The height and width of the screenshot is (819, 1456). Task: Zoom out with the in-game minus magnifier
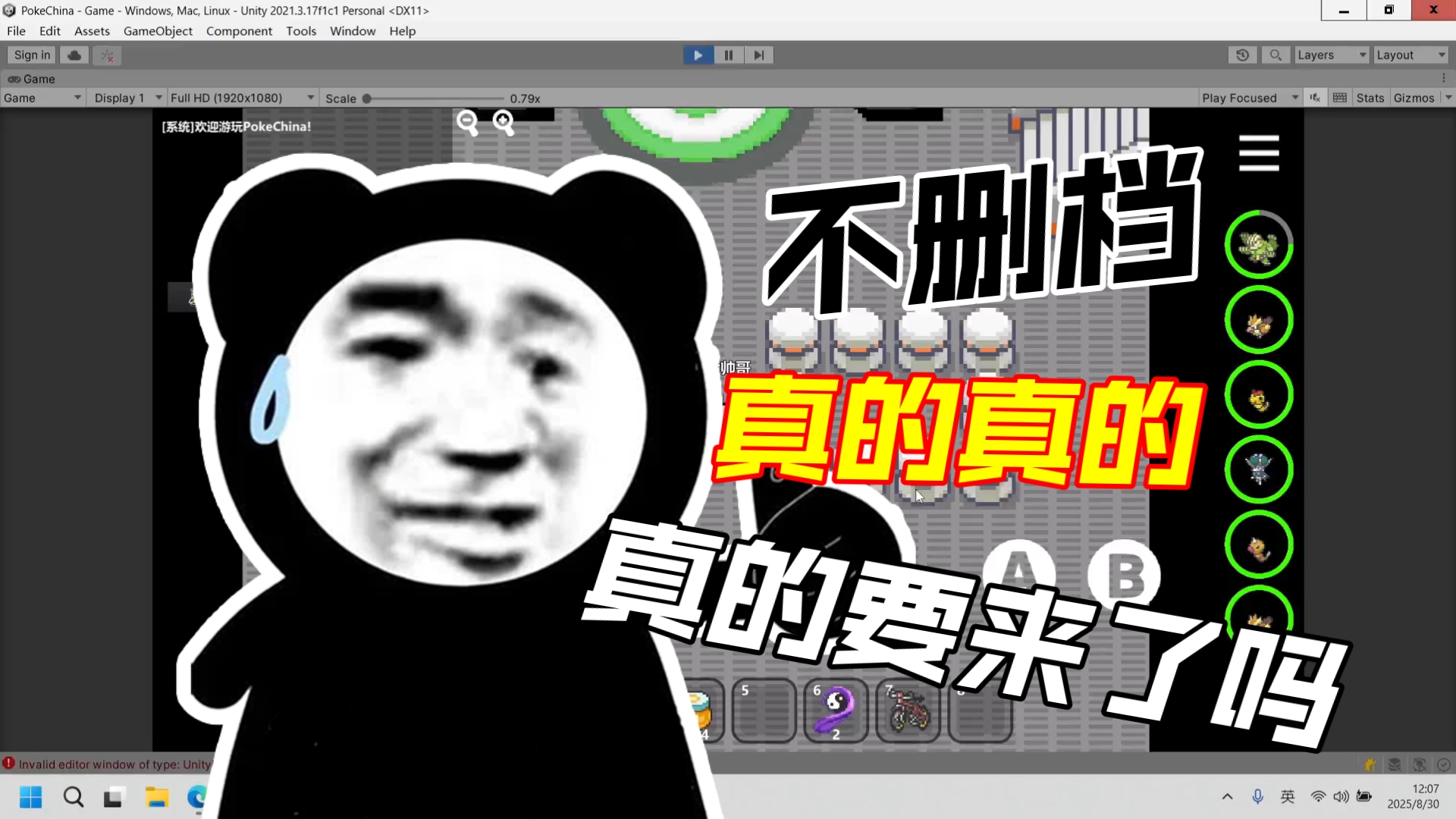pyautogui.click(x=467, y=122)
